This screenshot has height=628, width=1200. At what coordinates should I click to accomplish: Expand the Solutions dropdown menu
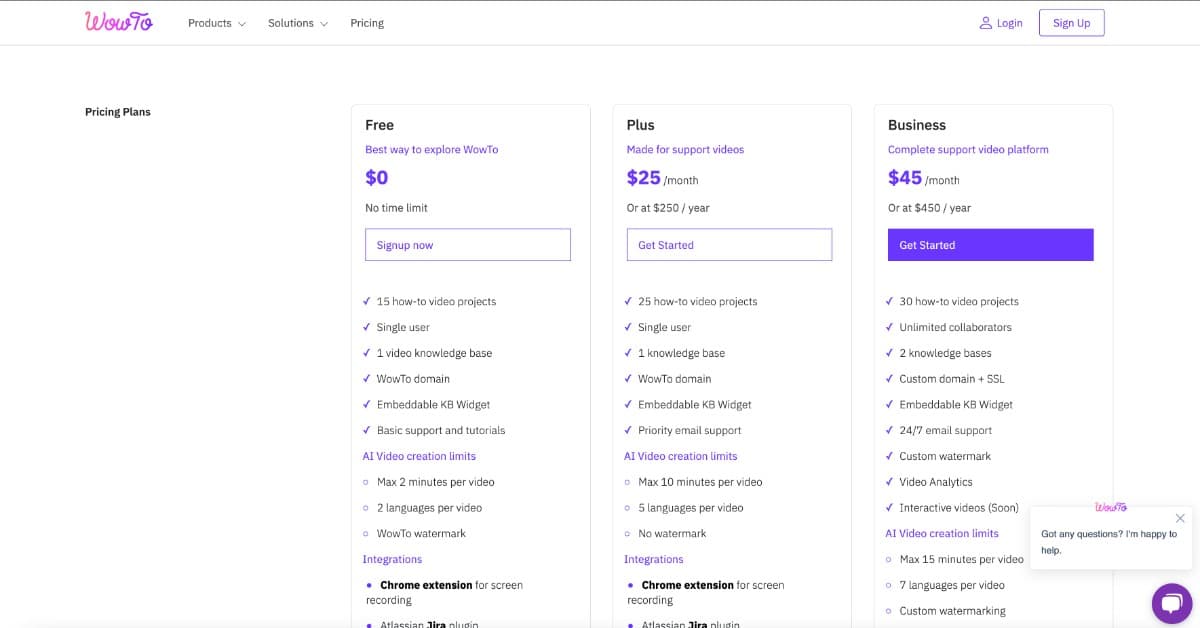[298, 23]
